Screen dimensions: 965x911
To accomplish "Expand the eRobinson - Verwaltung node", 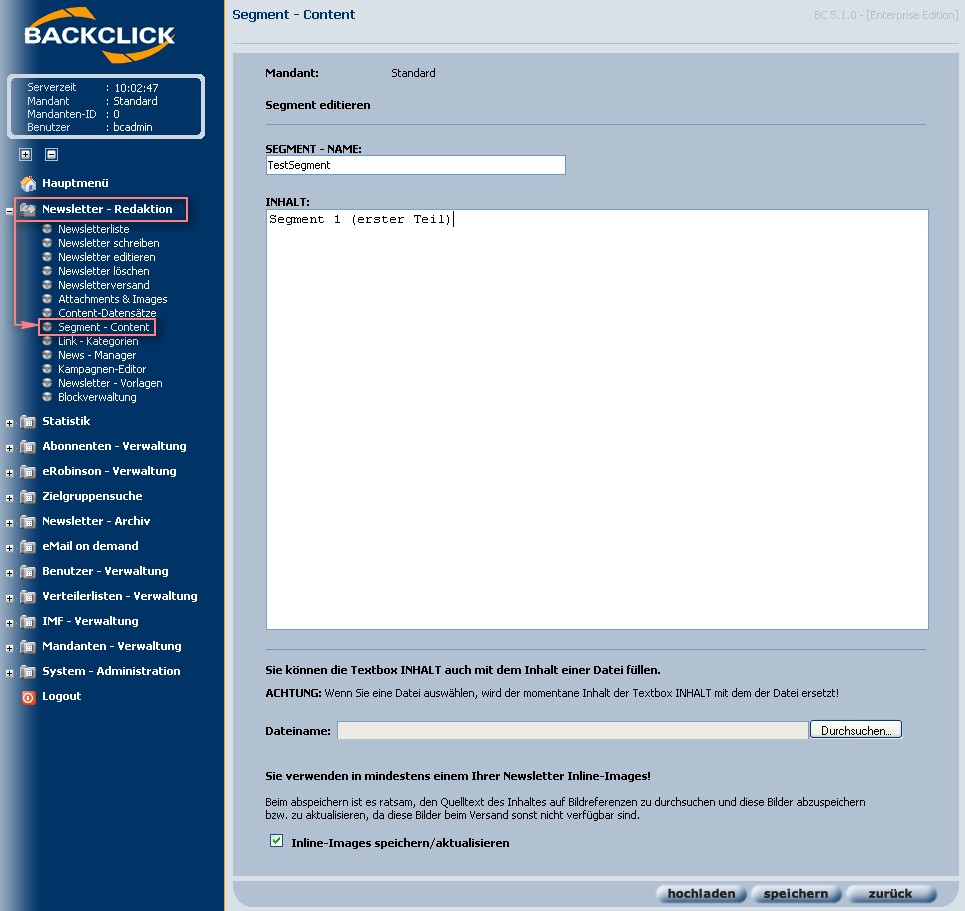I will point(9,473).
